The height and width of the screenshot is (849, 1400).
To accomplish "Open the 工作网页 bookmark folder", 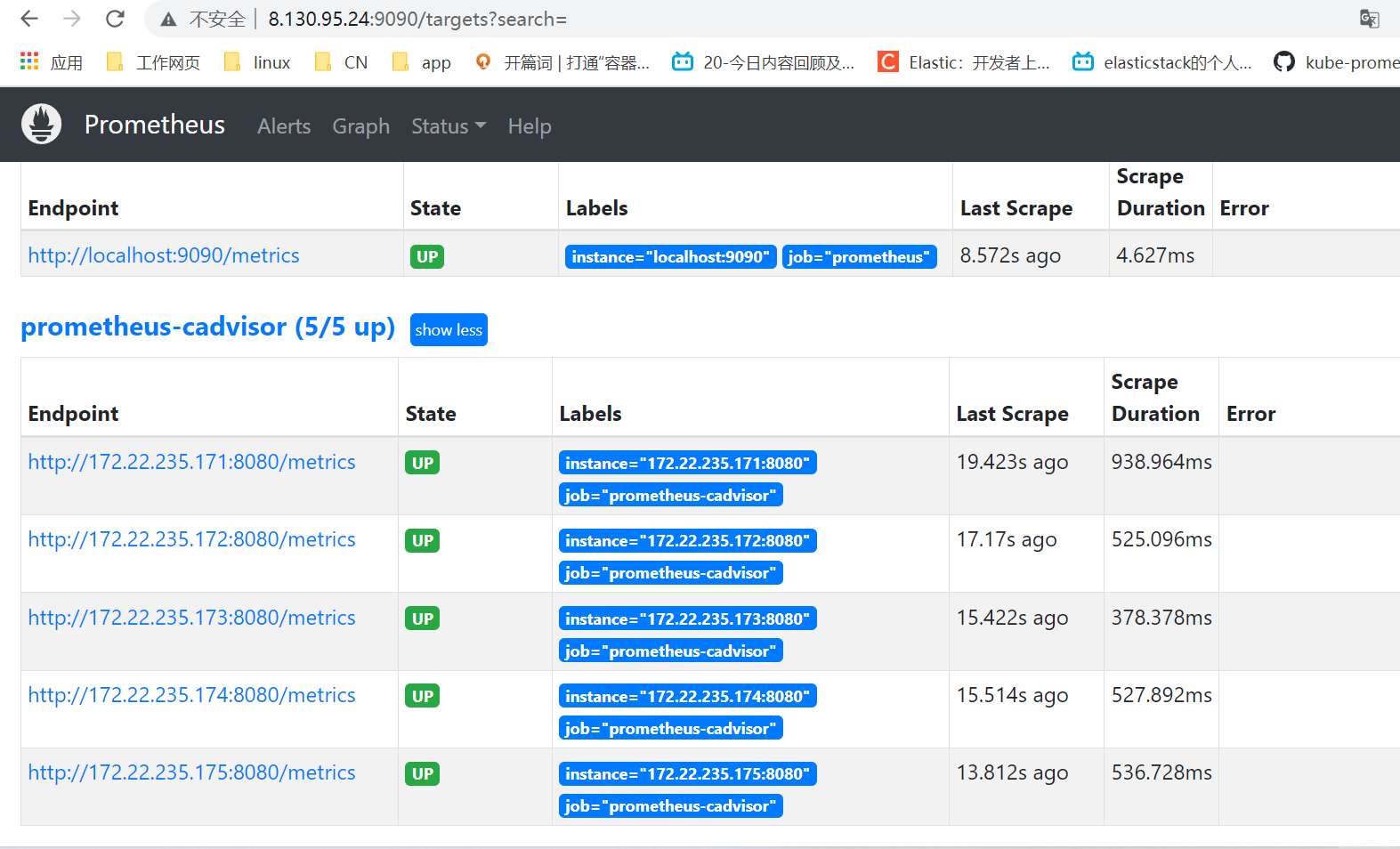I will click(x=153, y=62).
